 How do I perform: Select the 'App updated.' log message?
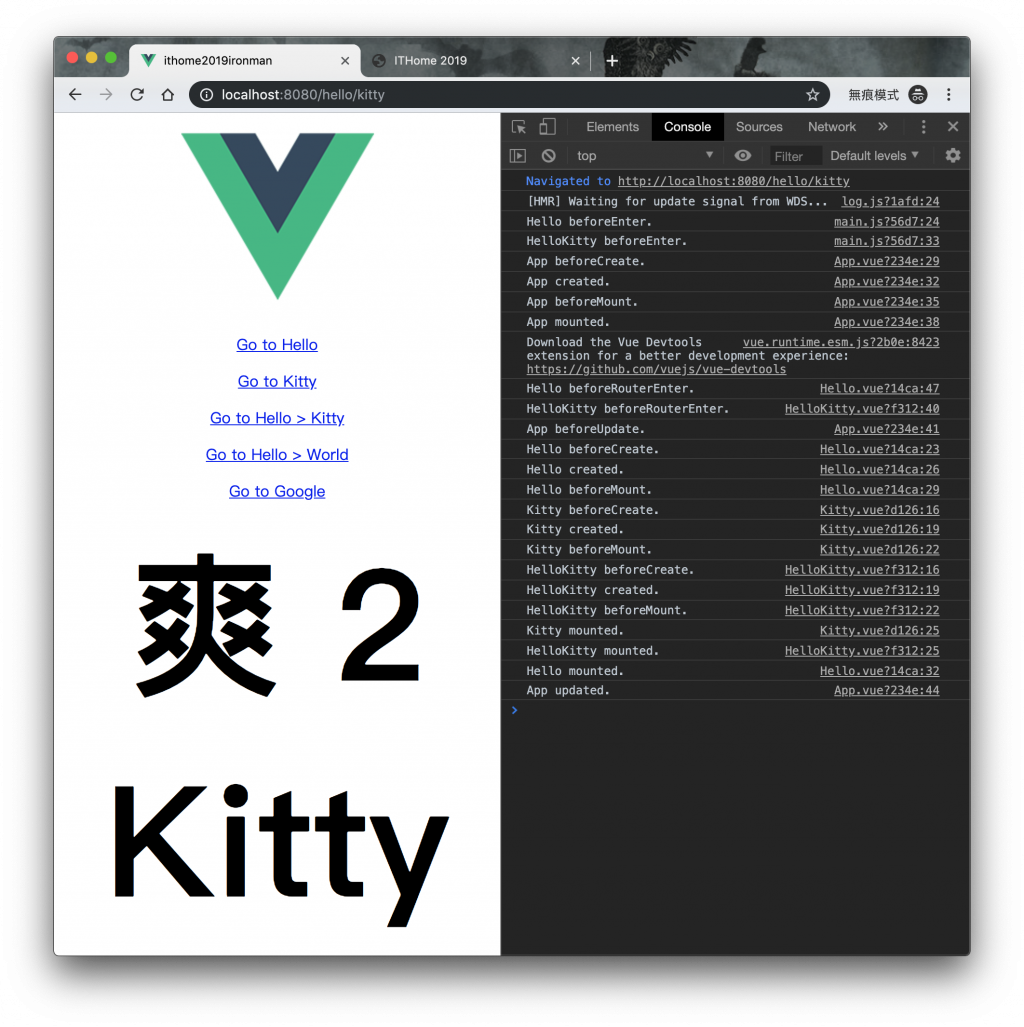(x=567, y=690)
